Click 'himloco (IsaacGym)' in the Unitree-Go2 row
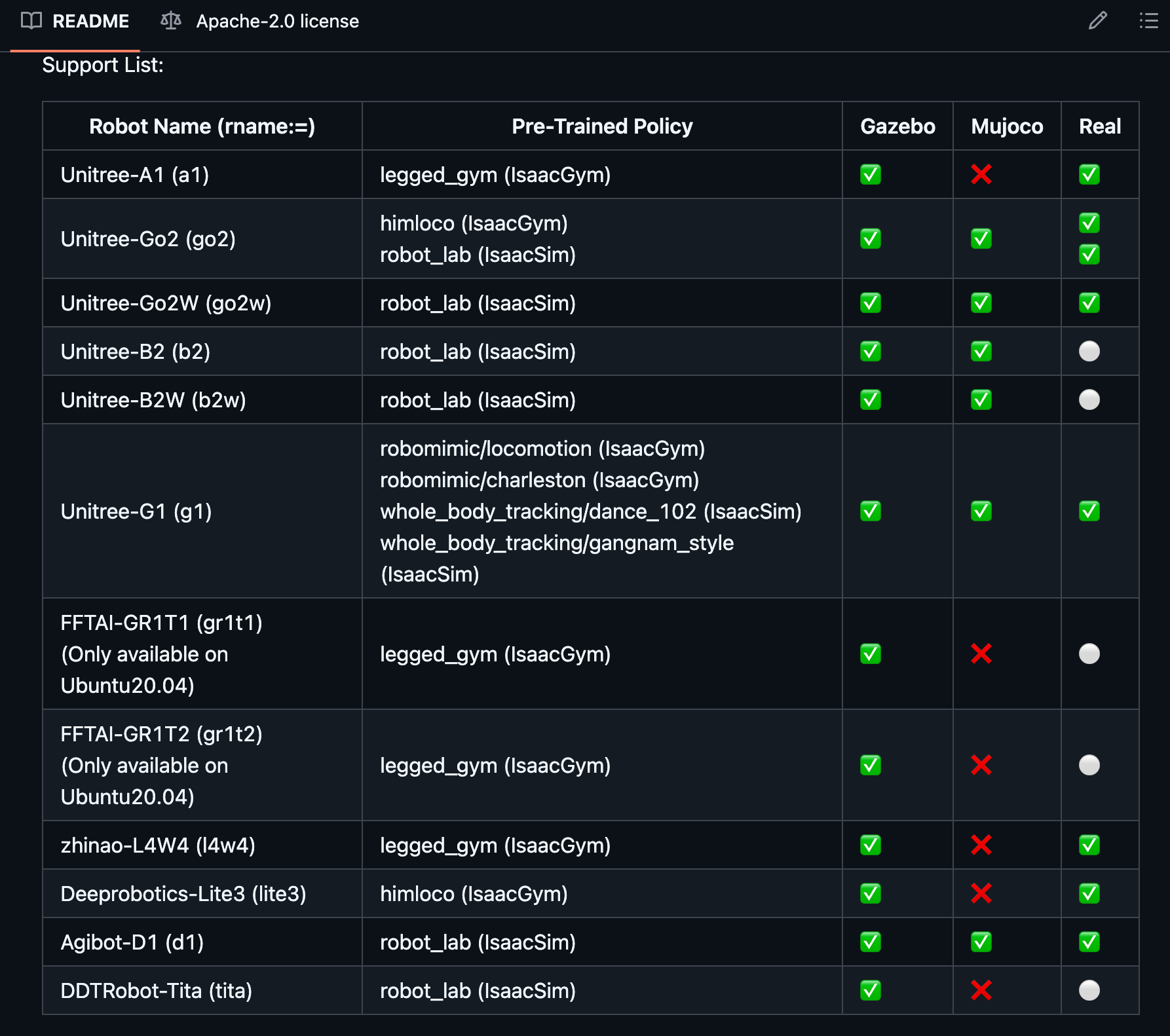 point(474,223)
